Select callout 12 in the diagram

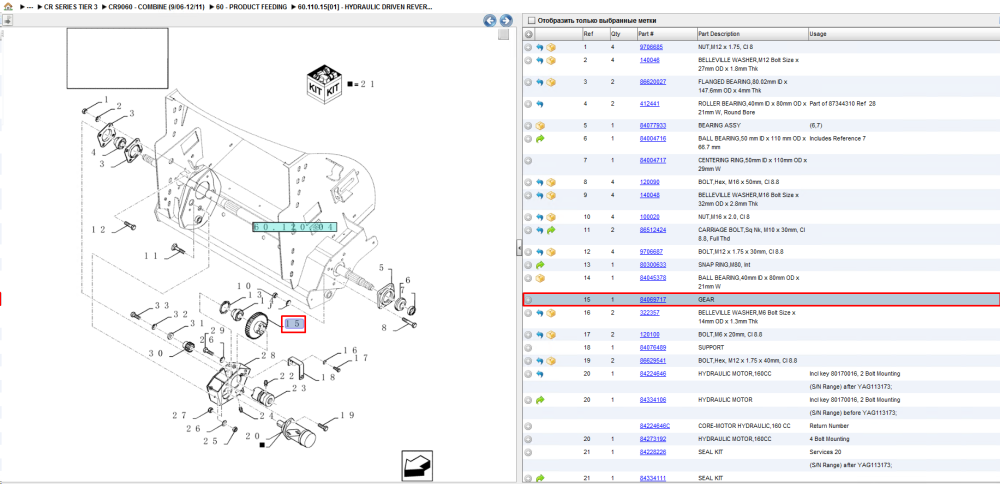click(99, 230)
